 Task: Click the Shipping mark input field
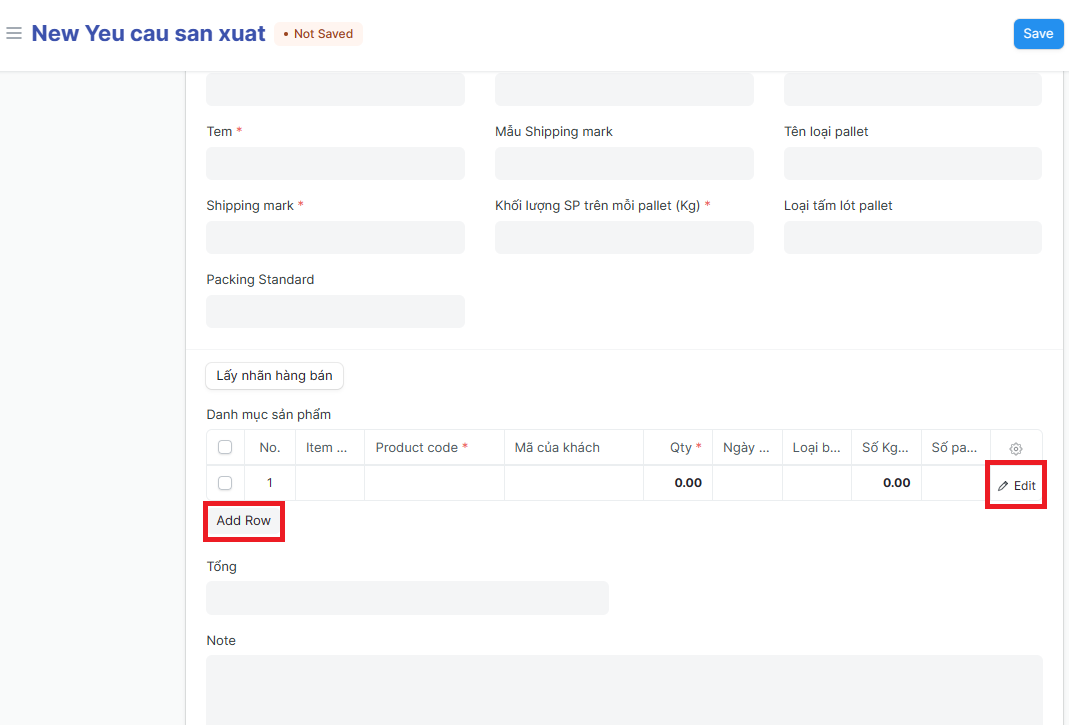click(335, 238)
